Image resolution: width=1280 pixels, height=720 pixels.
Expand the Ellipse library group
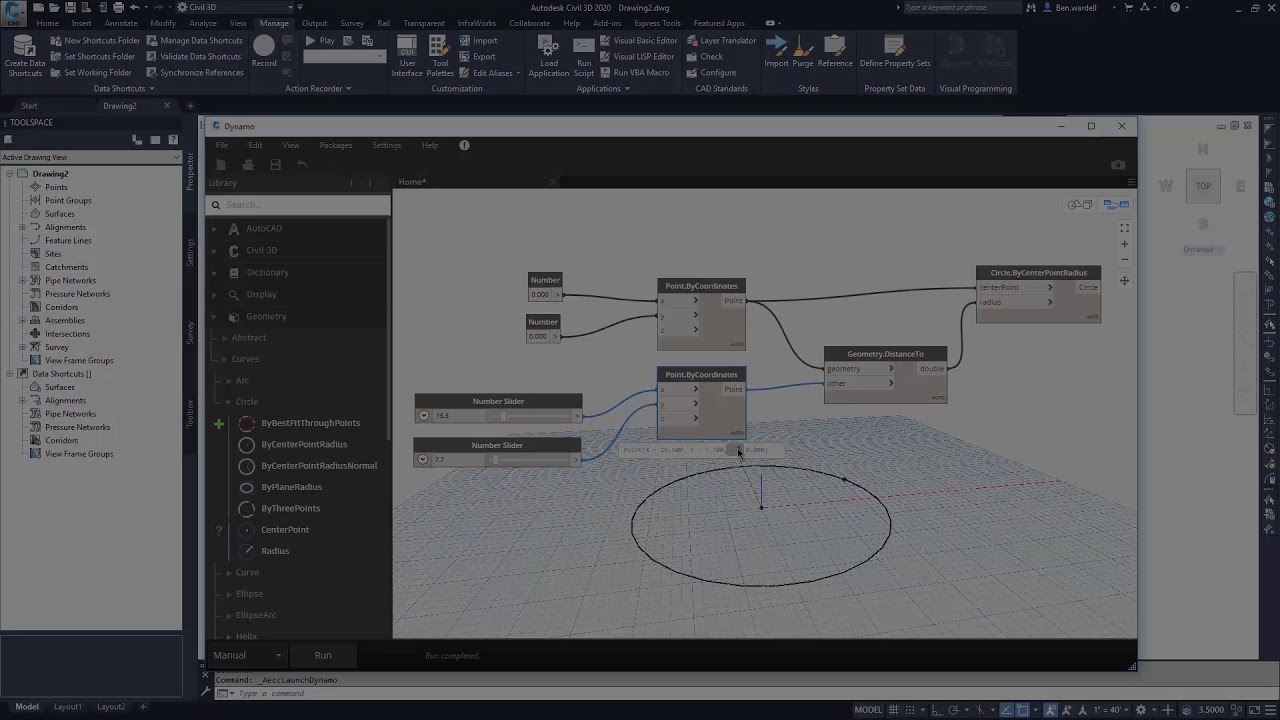coord(229,594)
